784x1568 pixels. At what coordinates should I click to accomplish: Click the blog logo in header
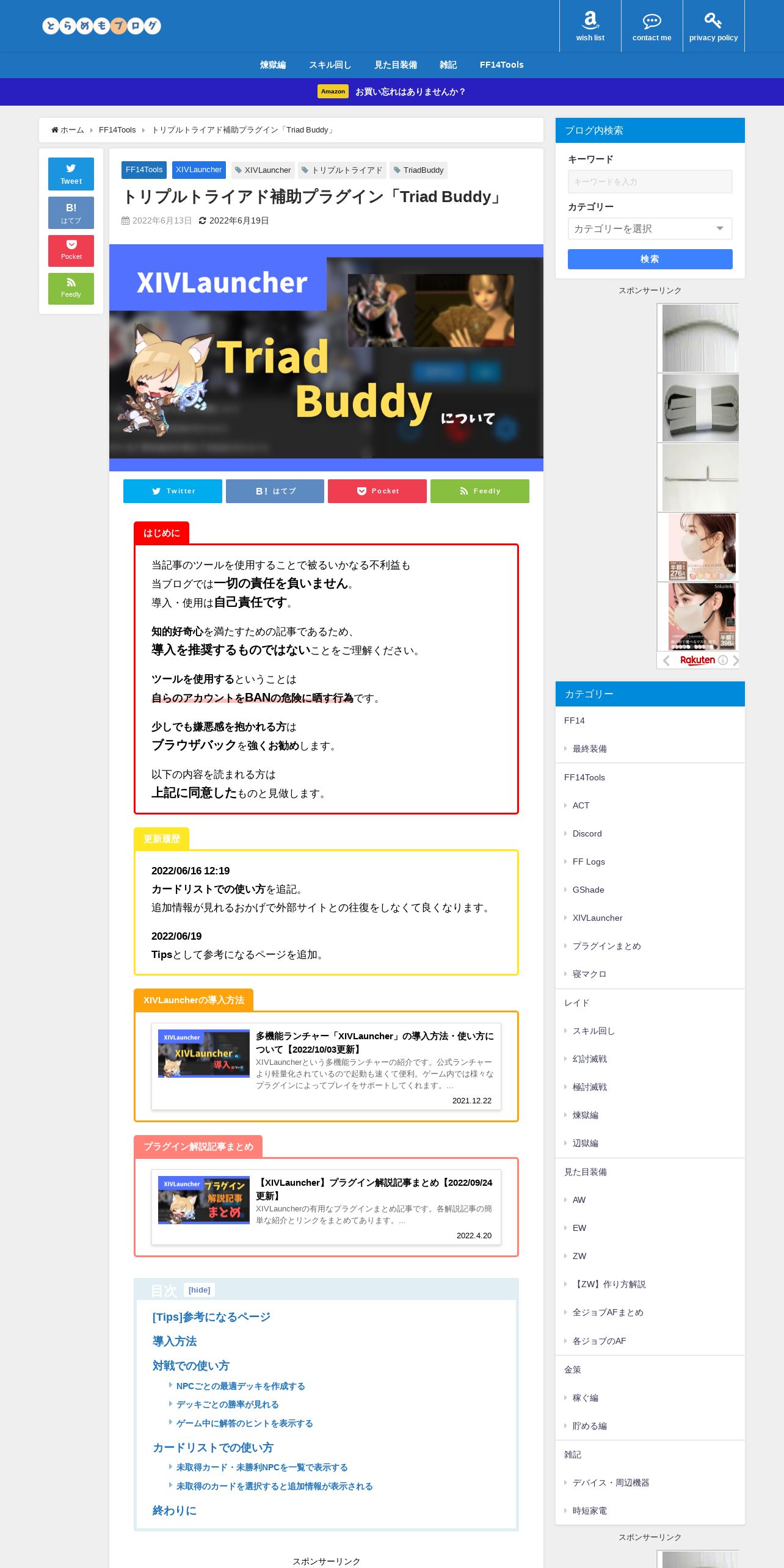coord(101,26)
